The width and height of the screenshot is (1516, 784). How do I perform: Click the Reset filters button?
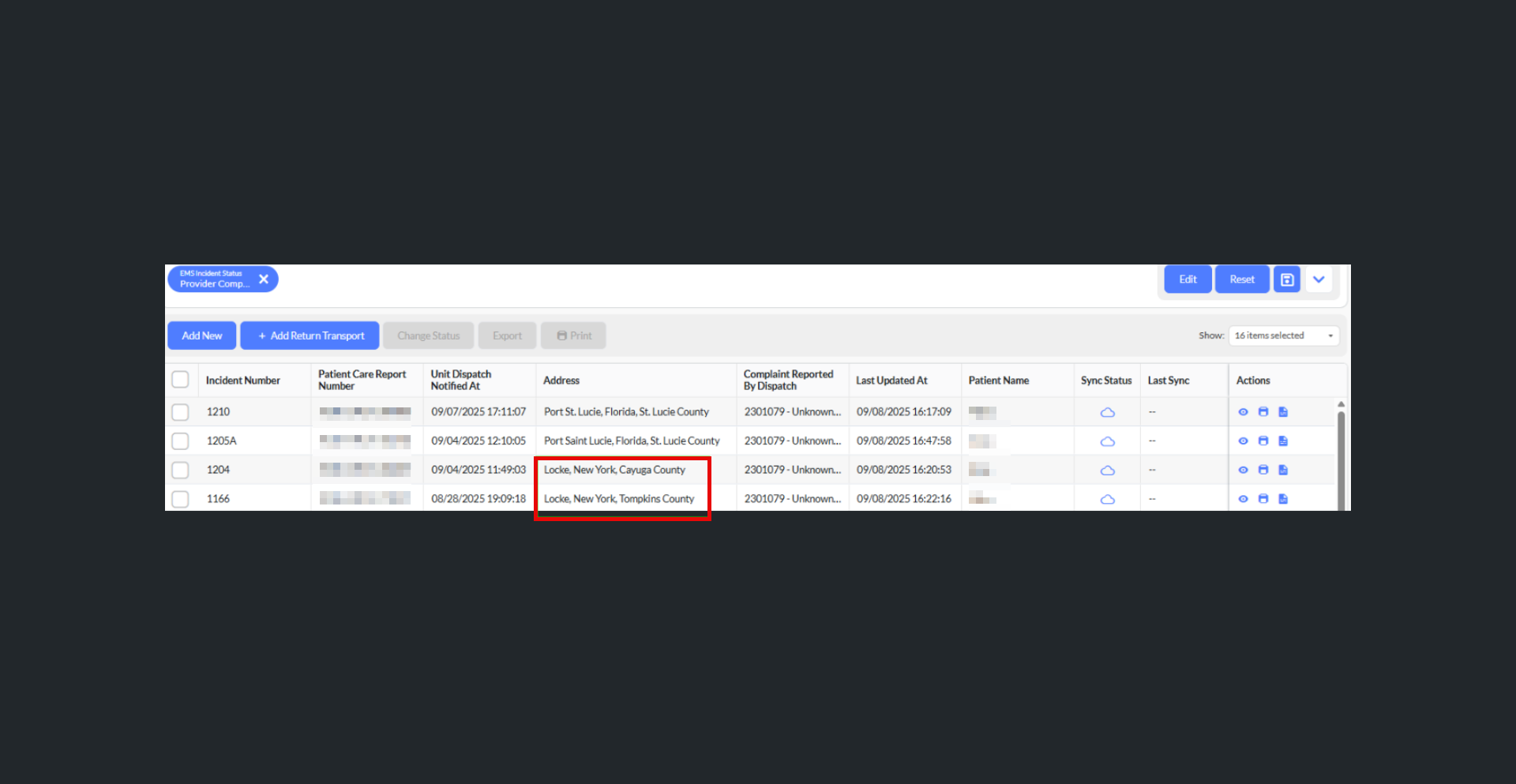tap(1241, 279)
